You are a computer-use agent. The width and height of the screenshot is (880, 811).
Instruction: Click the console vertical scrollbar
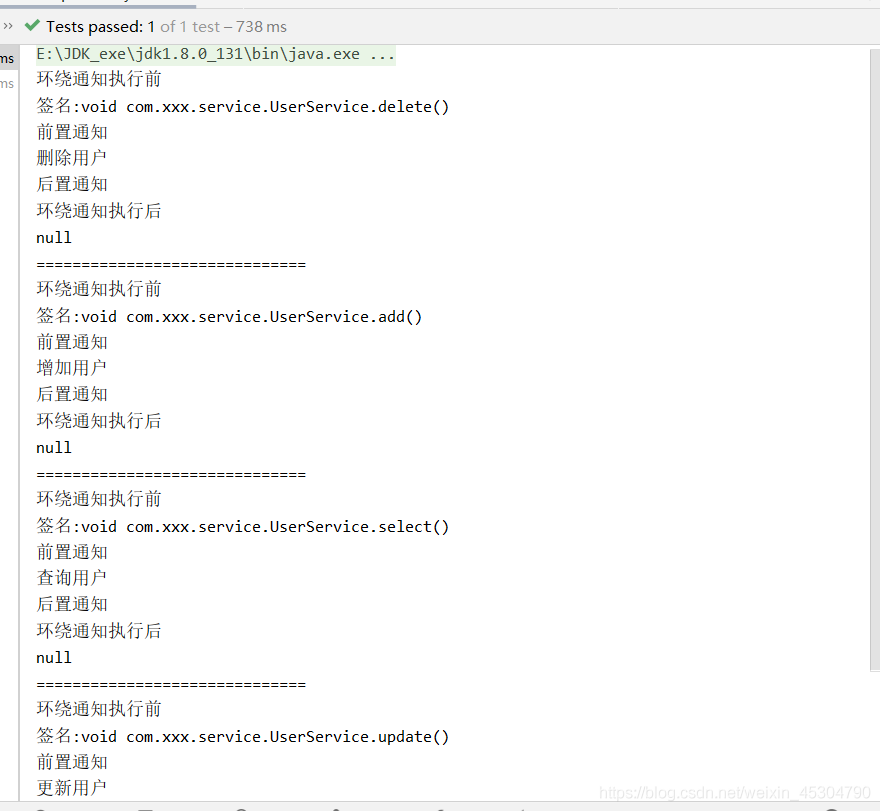coord(875,360)
